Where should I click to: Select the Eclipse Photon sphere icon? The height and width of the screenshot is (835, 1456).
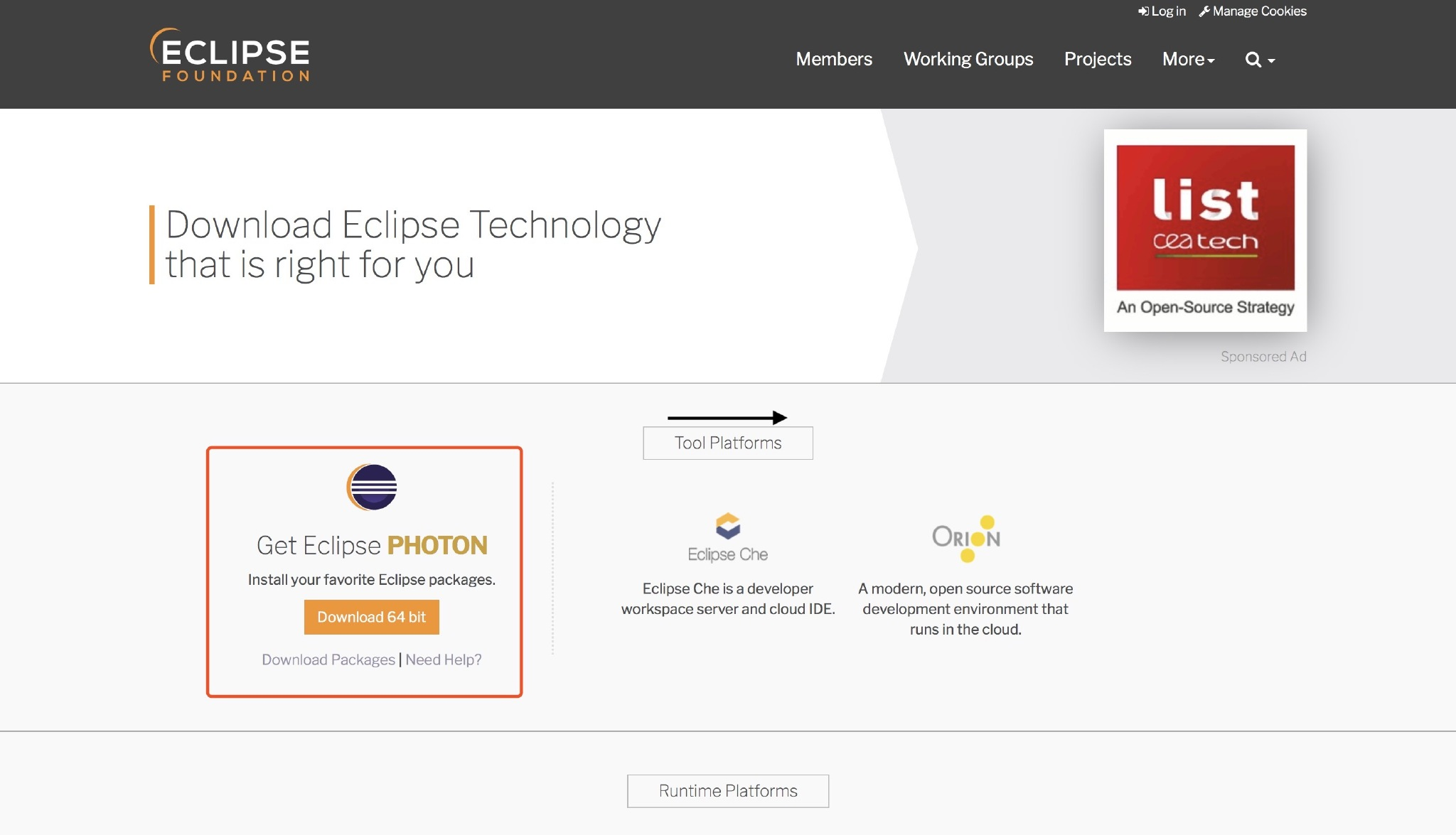point(371,486)
